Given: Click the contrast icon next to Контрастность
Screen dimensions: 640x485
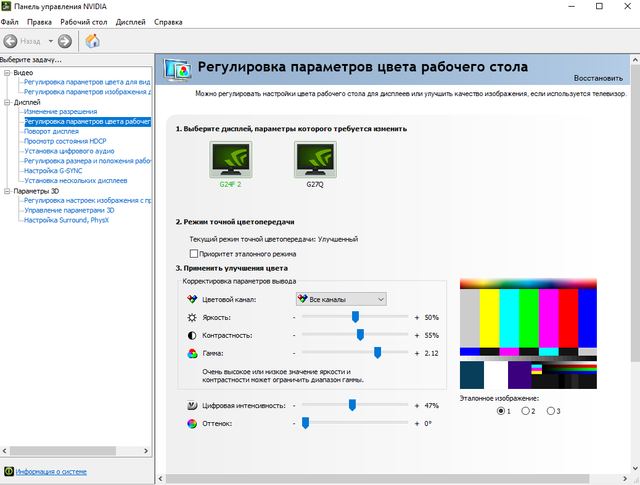Looking at the screenshot, I should click(192, 336).
